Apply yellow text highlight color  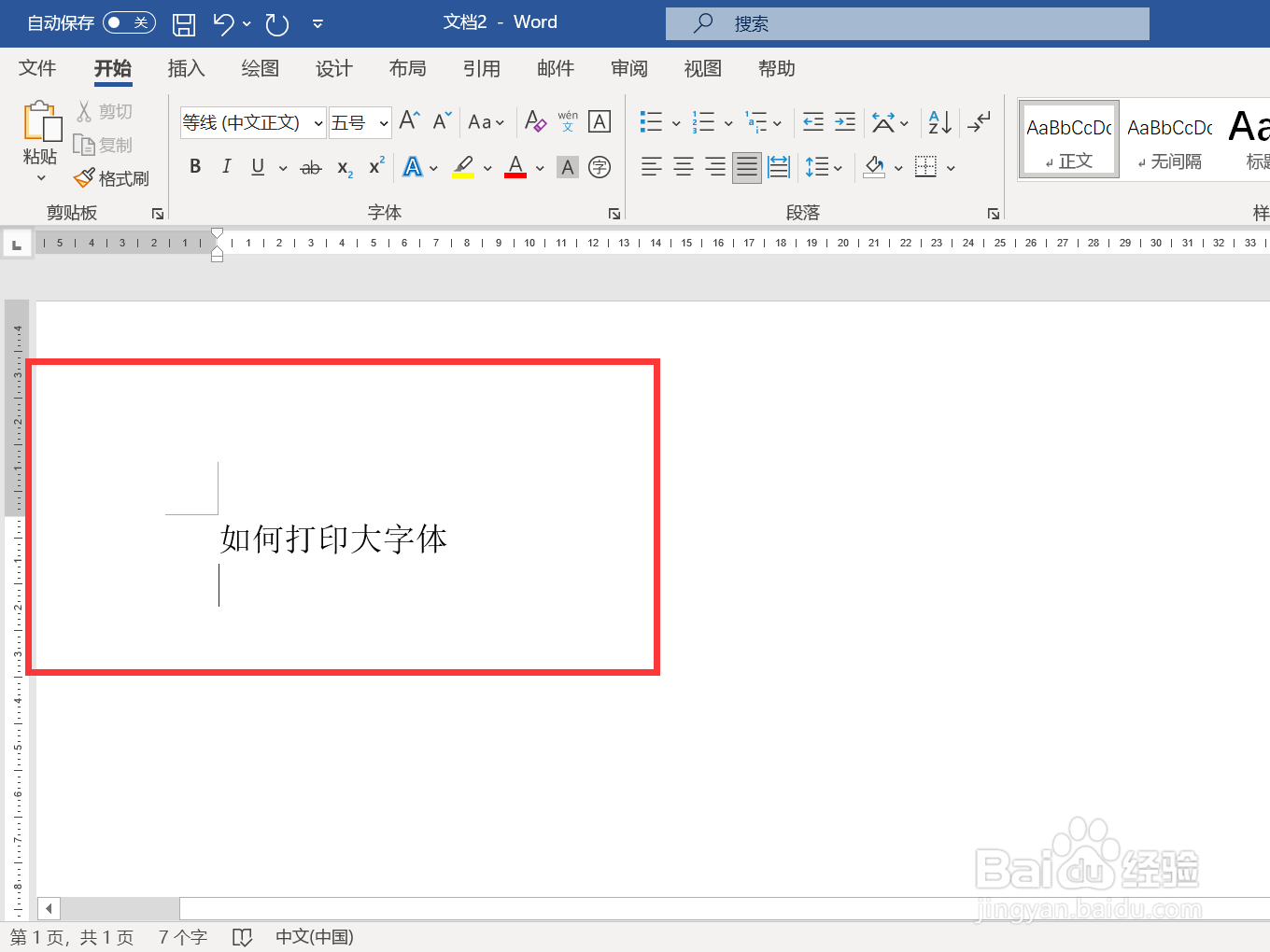[x=463, y=167]
